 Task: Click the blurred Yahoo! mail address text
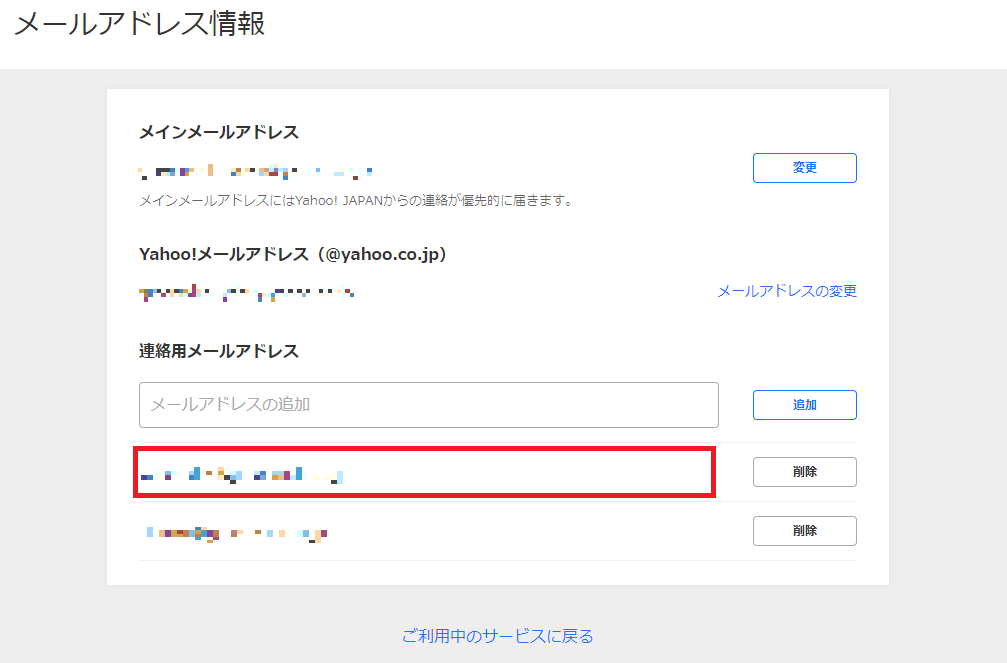pyautogui.click(x=246, y=293)
